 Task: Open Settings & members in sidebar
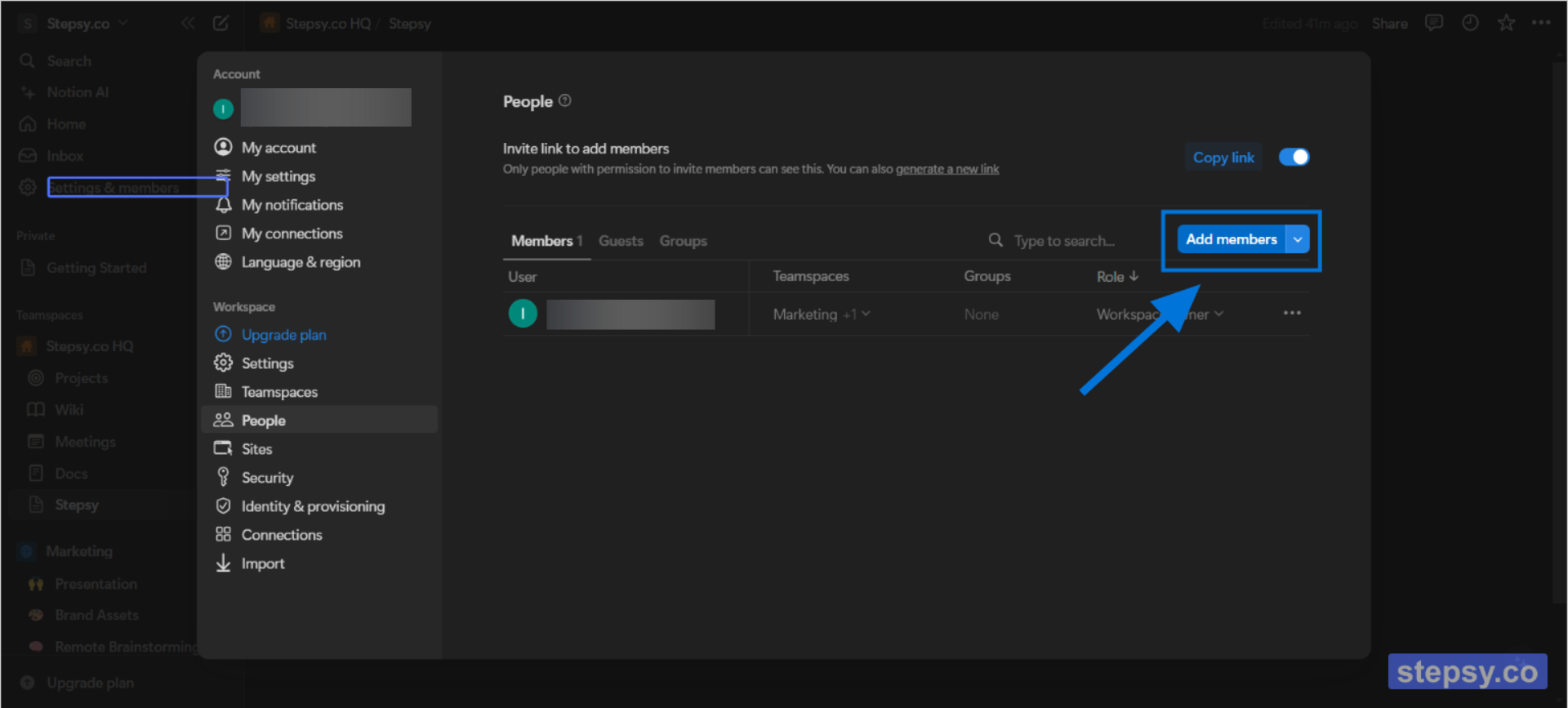[113, 188]
